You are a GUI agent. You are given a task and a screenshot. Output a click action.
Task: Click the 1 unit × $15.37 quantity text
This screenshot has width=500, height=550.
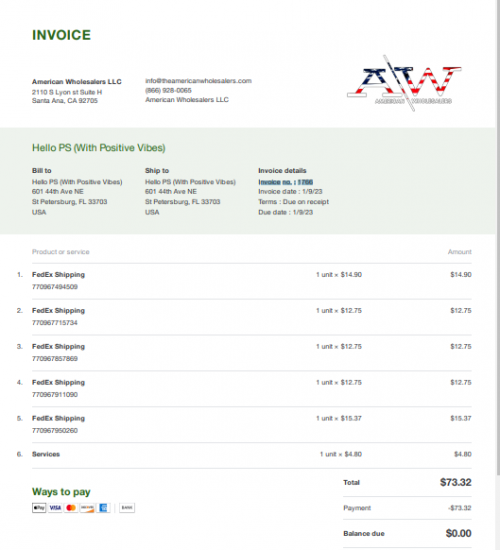pos(339,418)
